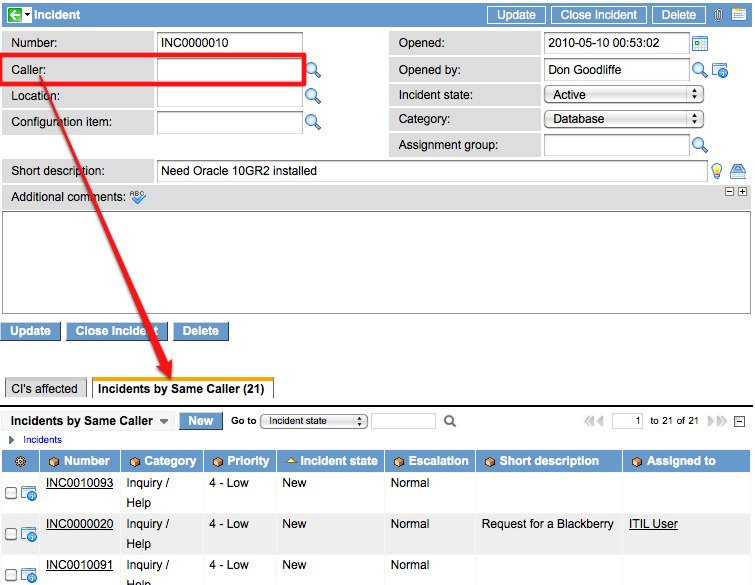Image resolution: width=755 pixels, height=585 pixels.
Task: Click the list search magnifier icon
Action: pyautogui.click(x=450, y=421)
